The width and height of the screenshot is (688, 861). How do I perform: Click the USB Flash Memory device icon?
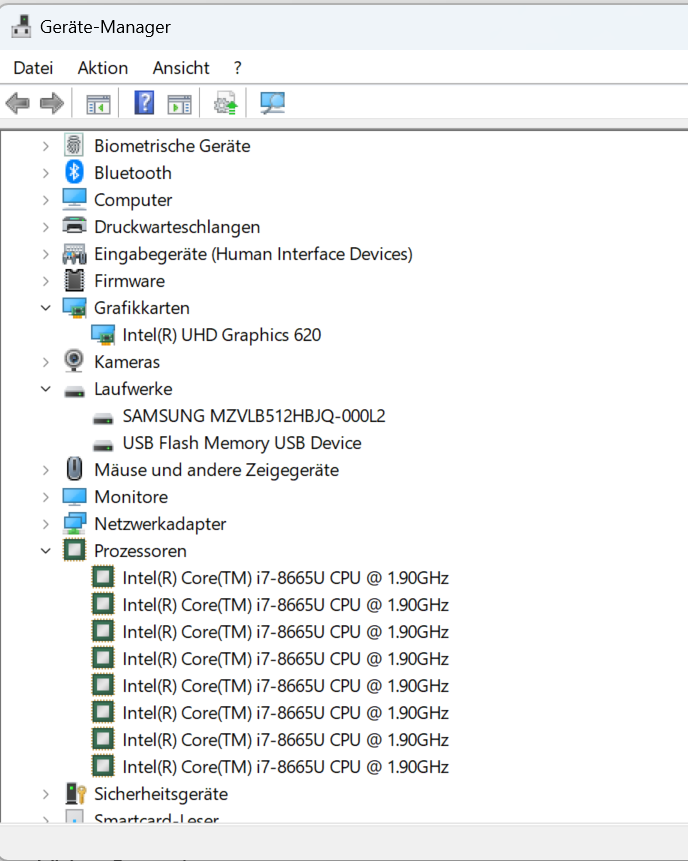(x=103, y=445)
